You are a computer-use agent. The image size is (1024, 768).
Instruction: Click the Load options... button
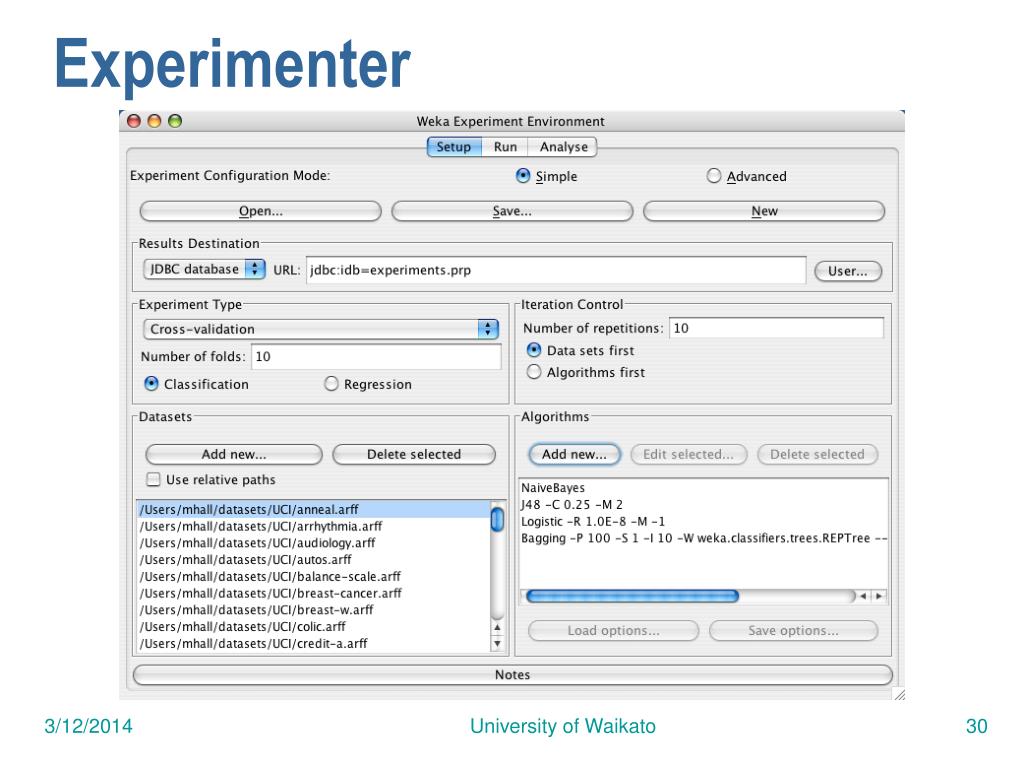click(613, 631)
